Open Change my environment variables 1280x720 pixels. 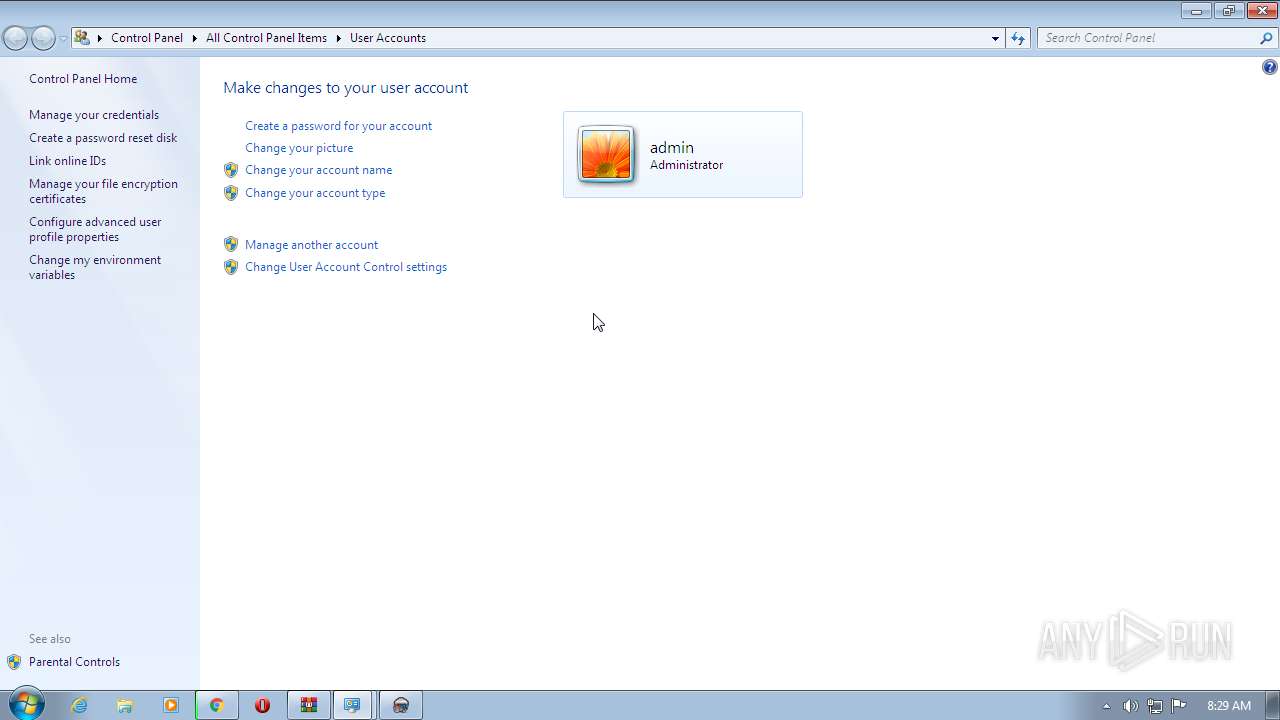tap(95, 267)
